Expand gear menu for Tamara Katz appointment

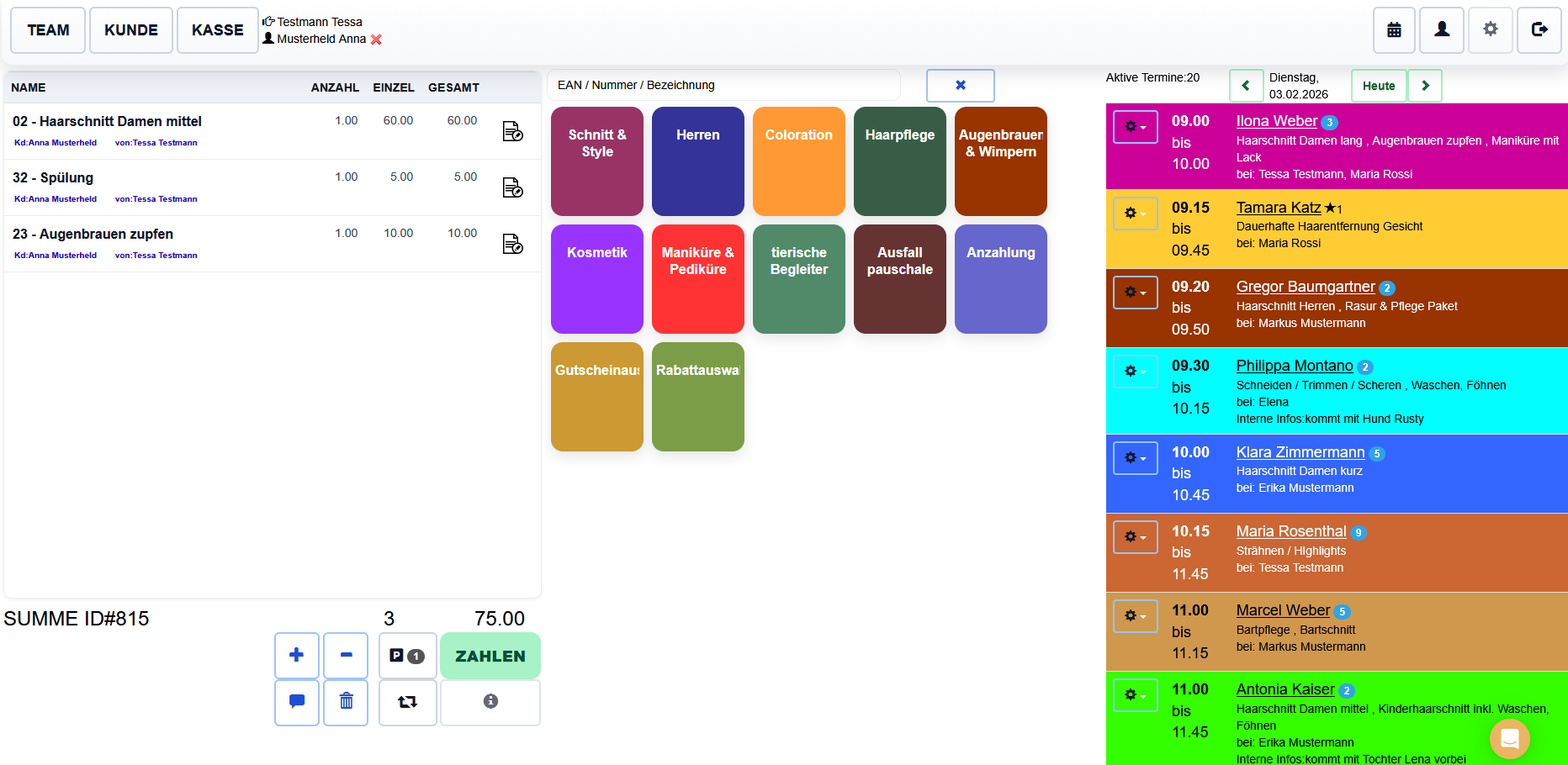[1135, 214]
